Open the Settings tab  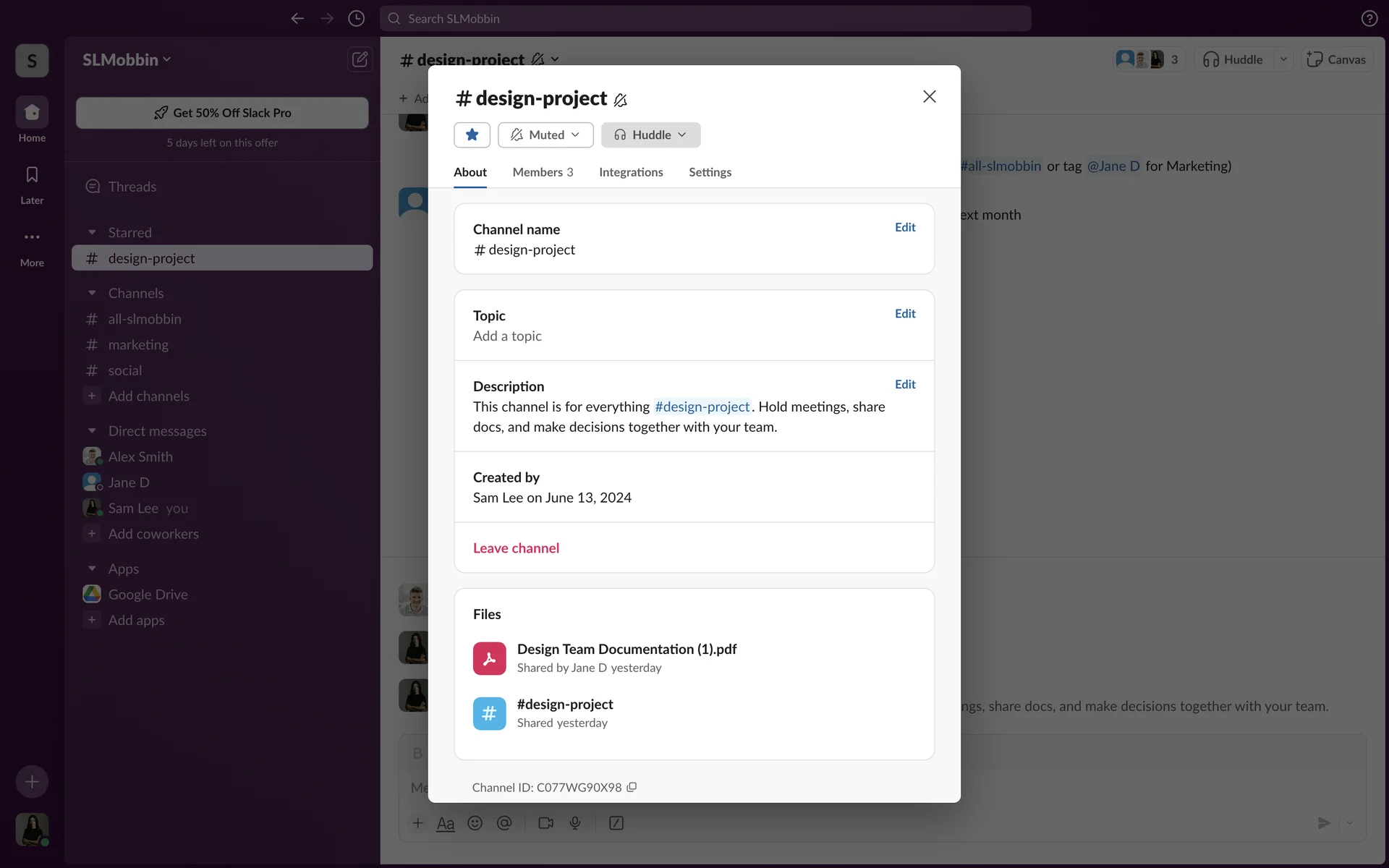pyautogui.click(x=710, y=172)
